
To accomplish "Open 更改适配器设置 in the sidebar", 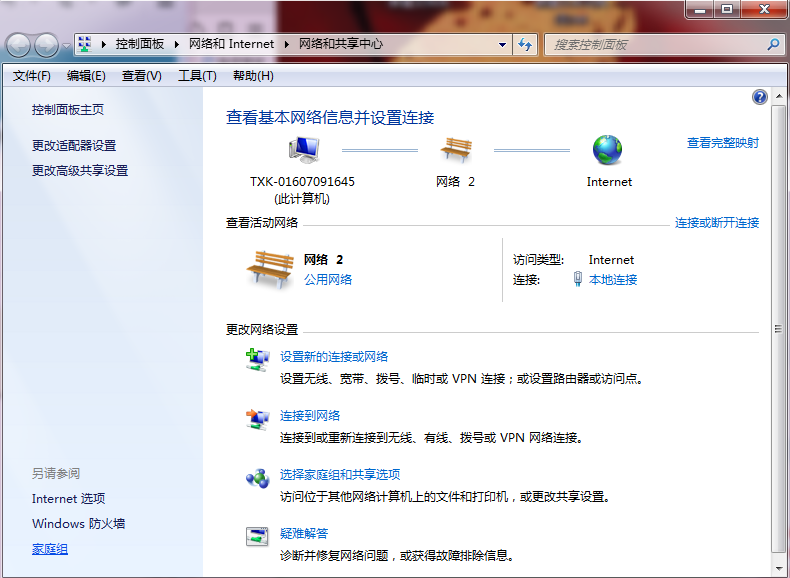I will click(74, 146).
